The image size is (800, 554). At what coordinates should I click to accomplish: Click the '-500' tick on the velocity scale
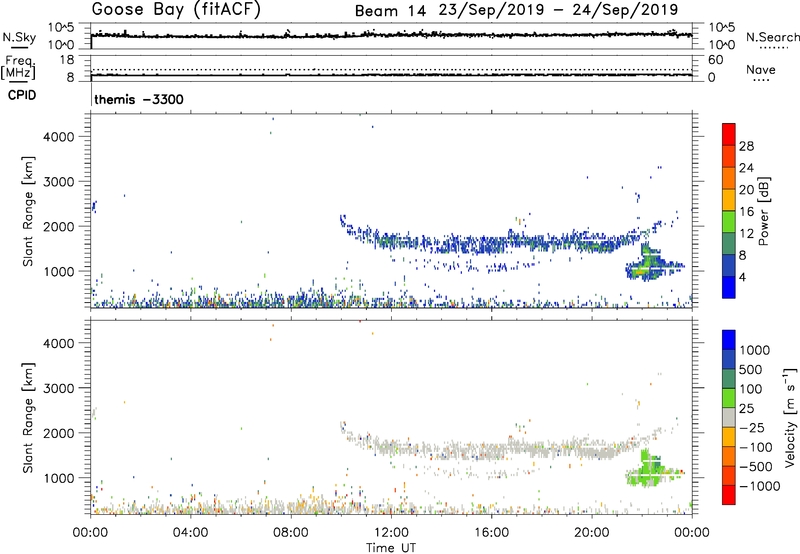click(756, 466)
